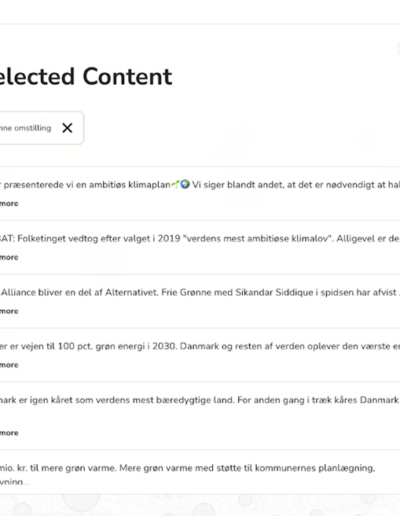
Task: Click the 'Selected Content' page heading
Action: [x=86, y=76]
